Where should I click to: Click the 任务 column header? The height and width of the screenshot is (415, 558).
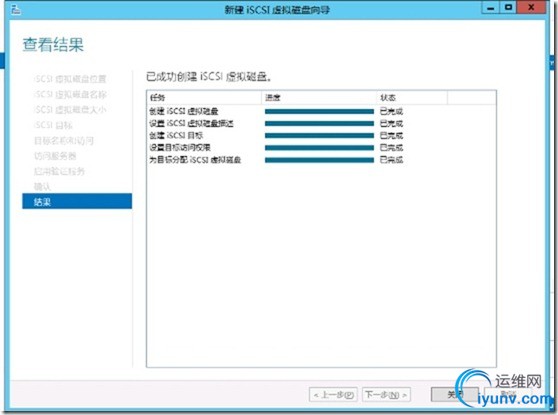click(204, 98)
